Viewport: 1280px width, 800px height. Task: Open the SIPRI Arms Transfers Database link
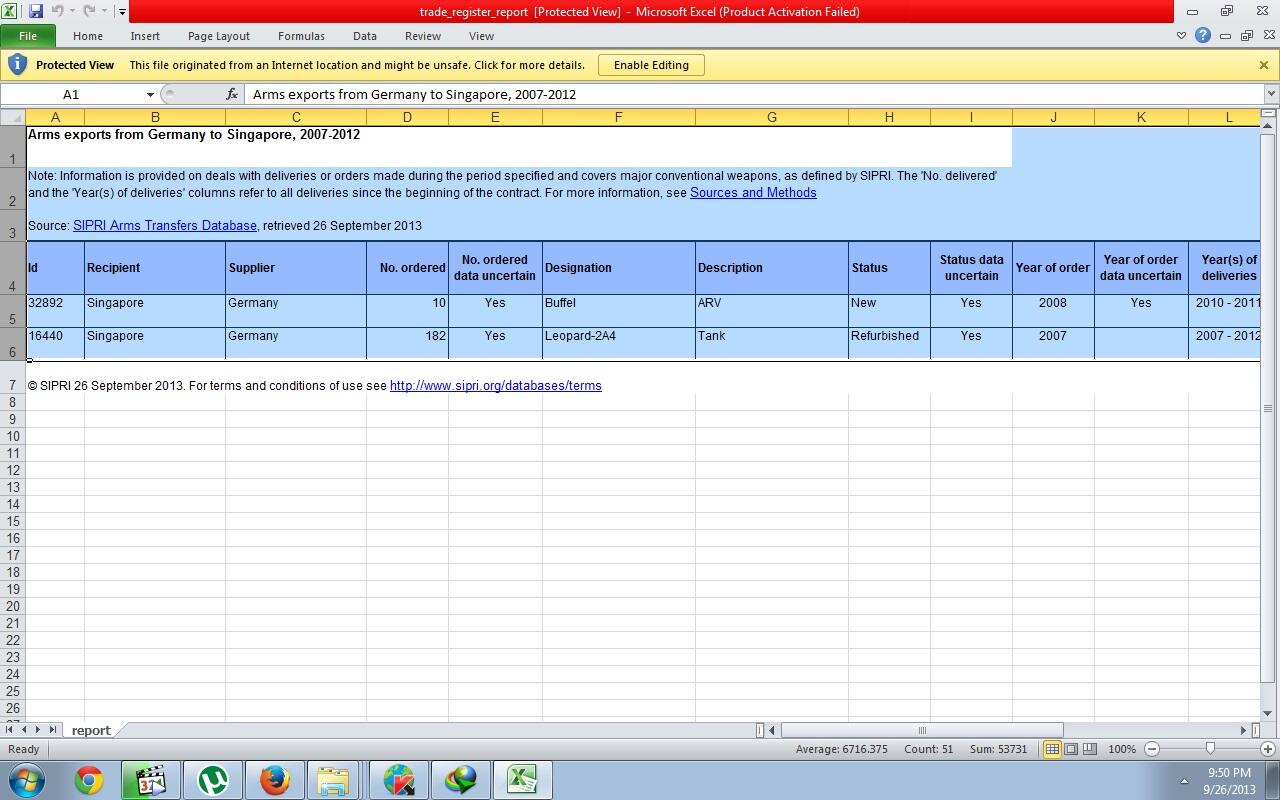pyautogui.click(x=165, y=225)
